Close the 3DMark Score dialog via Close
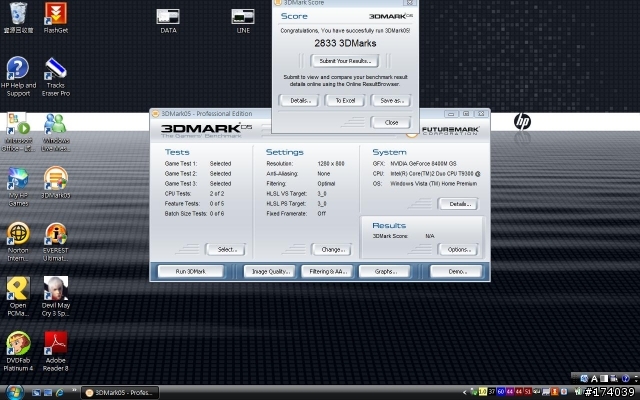The width and height of the screenshot is (640, 400). pos(391,122)
